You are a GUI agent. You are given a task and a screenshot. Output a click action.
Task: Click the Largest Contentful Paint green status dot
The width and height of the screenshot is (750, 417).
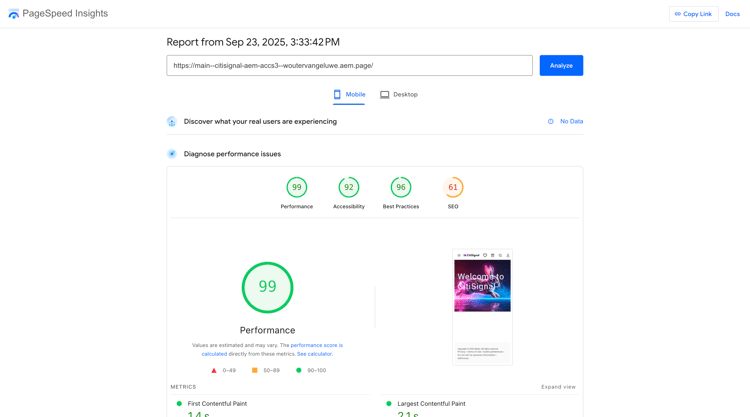[x=389, y=404]
